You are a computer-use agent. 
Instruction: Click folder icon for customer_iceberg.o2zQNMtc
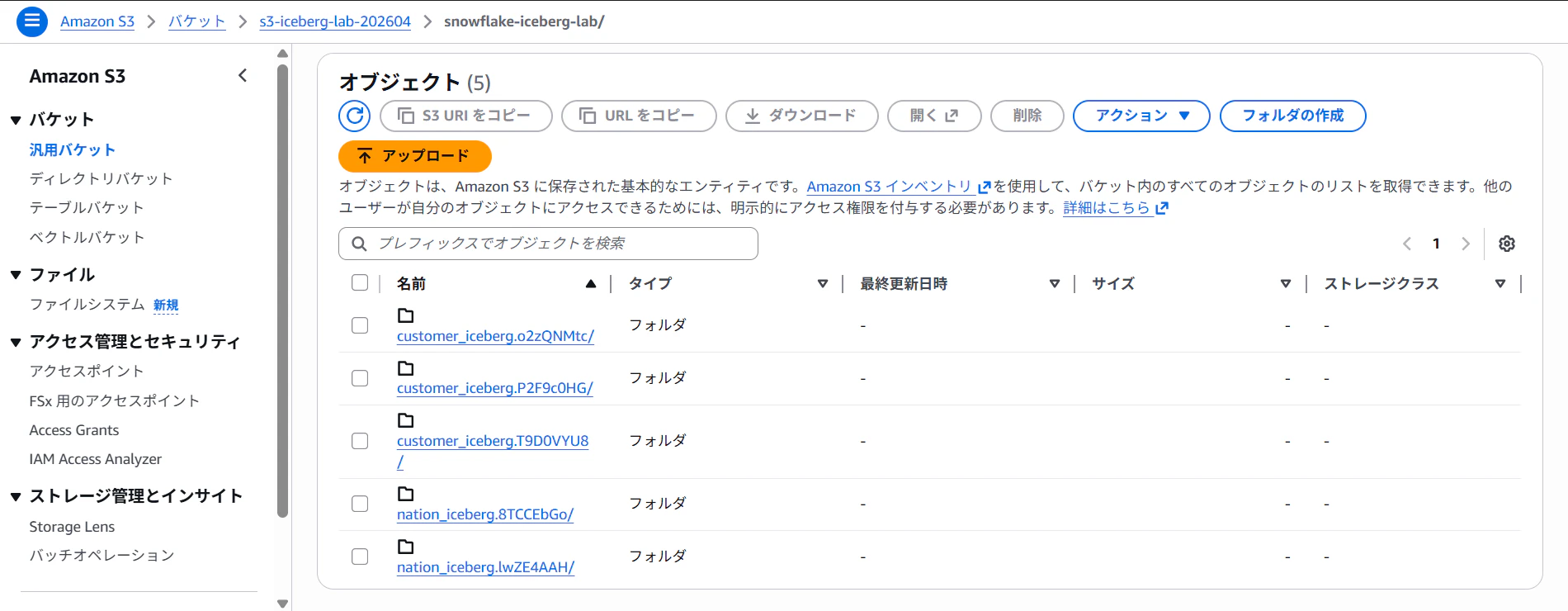(x=406, y=315)
